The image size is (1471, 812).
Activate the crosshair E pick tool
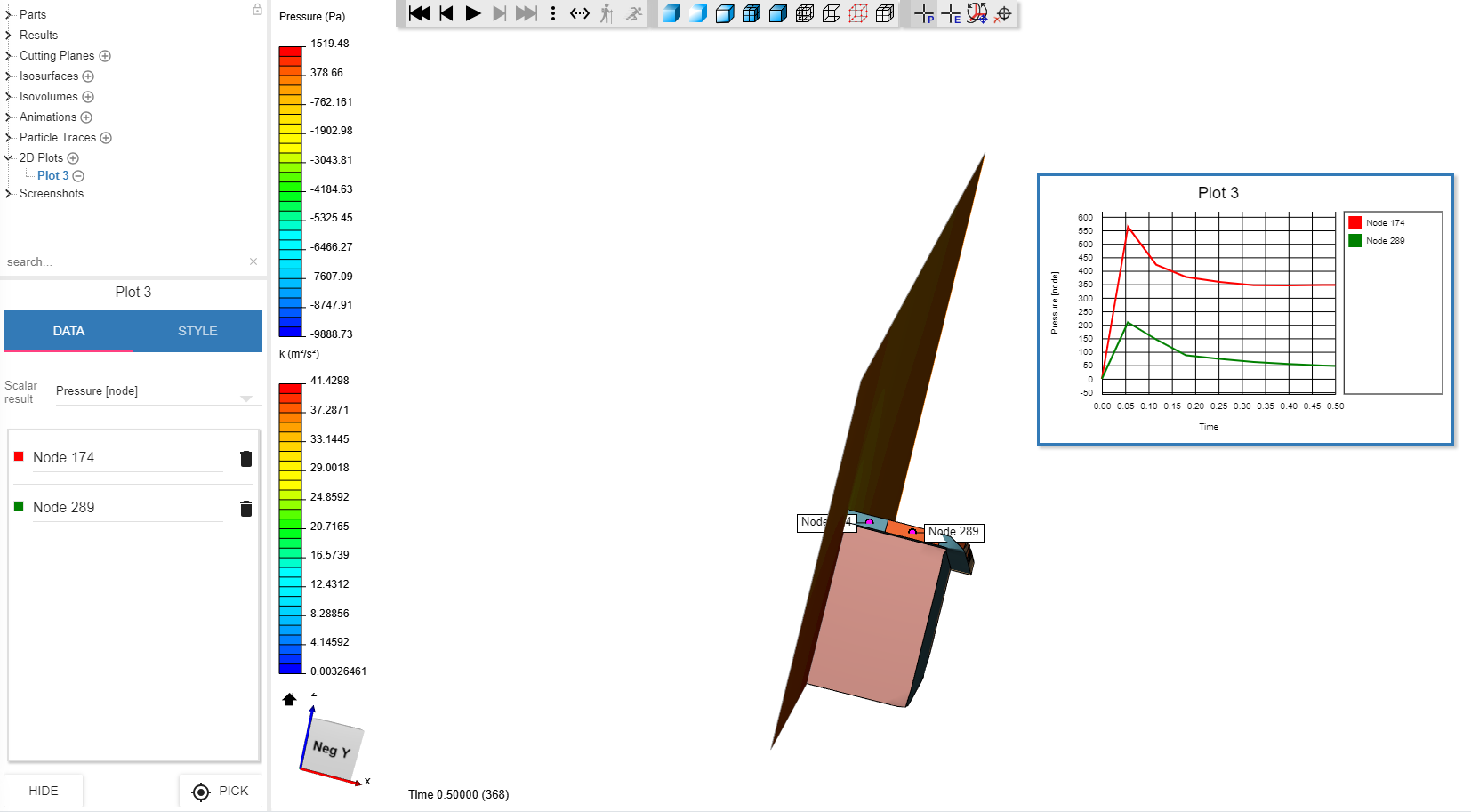coord(951,13)
